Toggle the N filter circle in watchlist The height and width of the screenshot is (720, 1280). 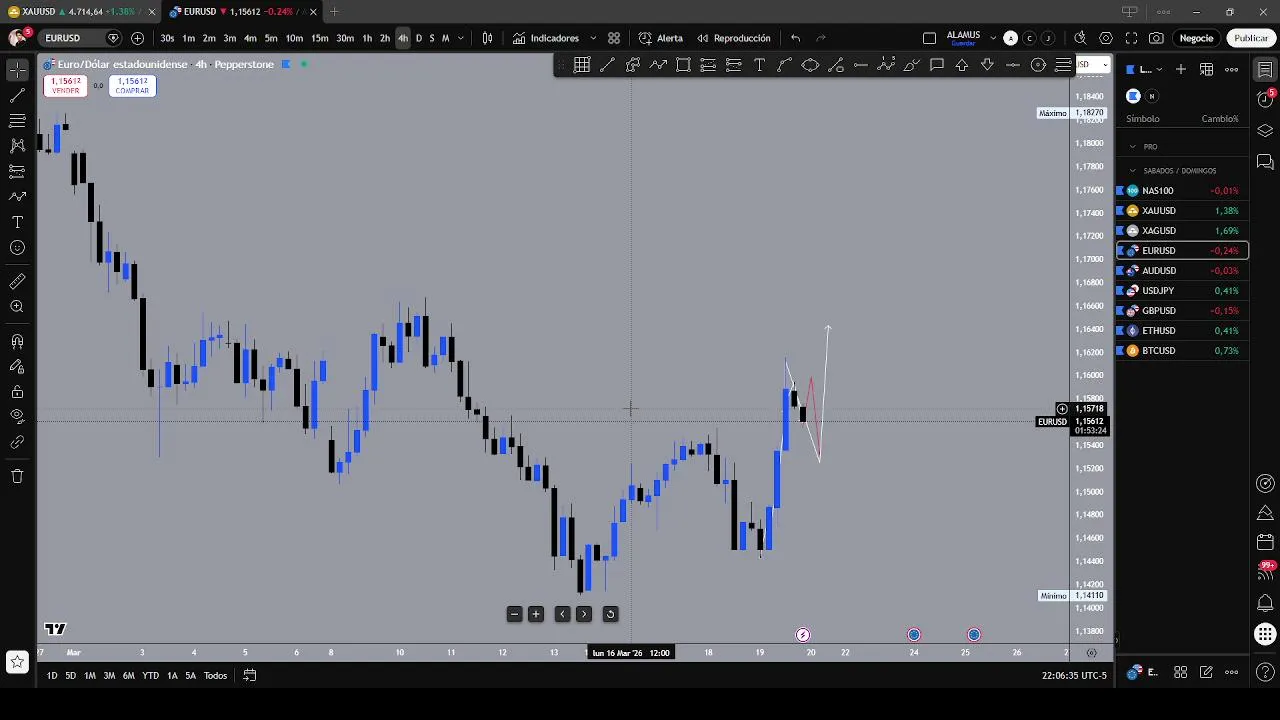click(x=1152, y=96)
